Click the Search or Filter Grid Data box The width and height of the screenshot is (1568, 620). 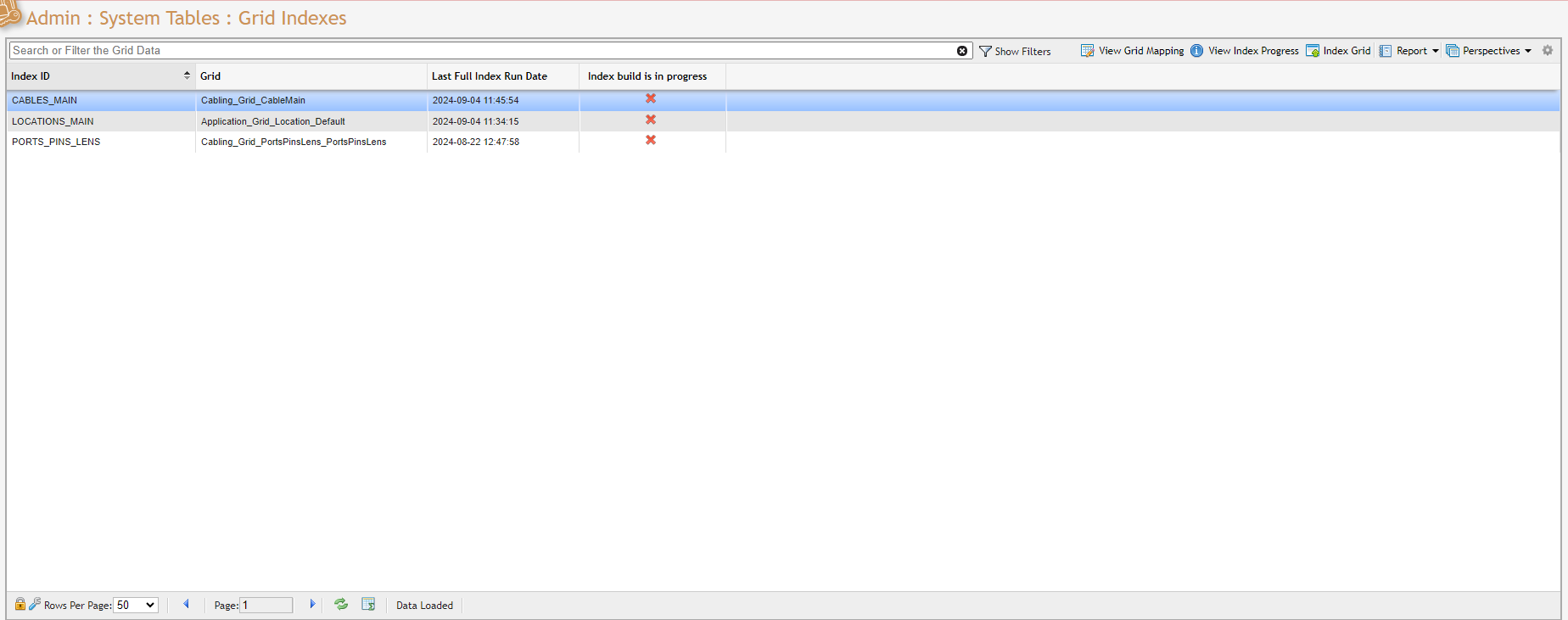click(482, 51)
